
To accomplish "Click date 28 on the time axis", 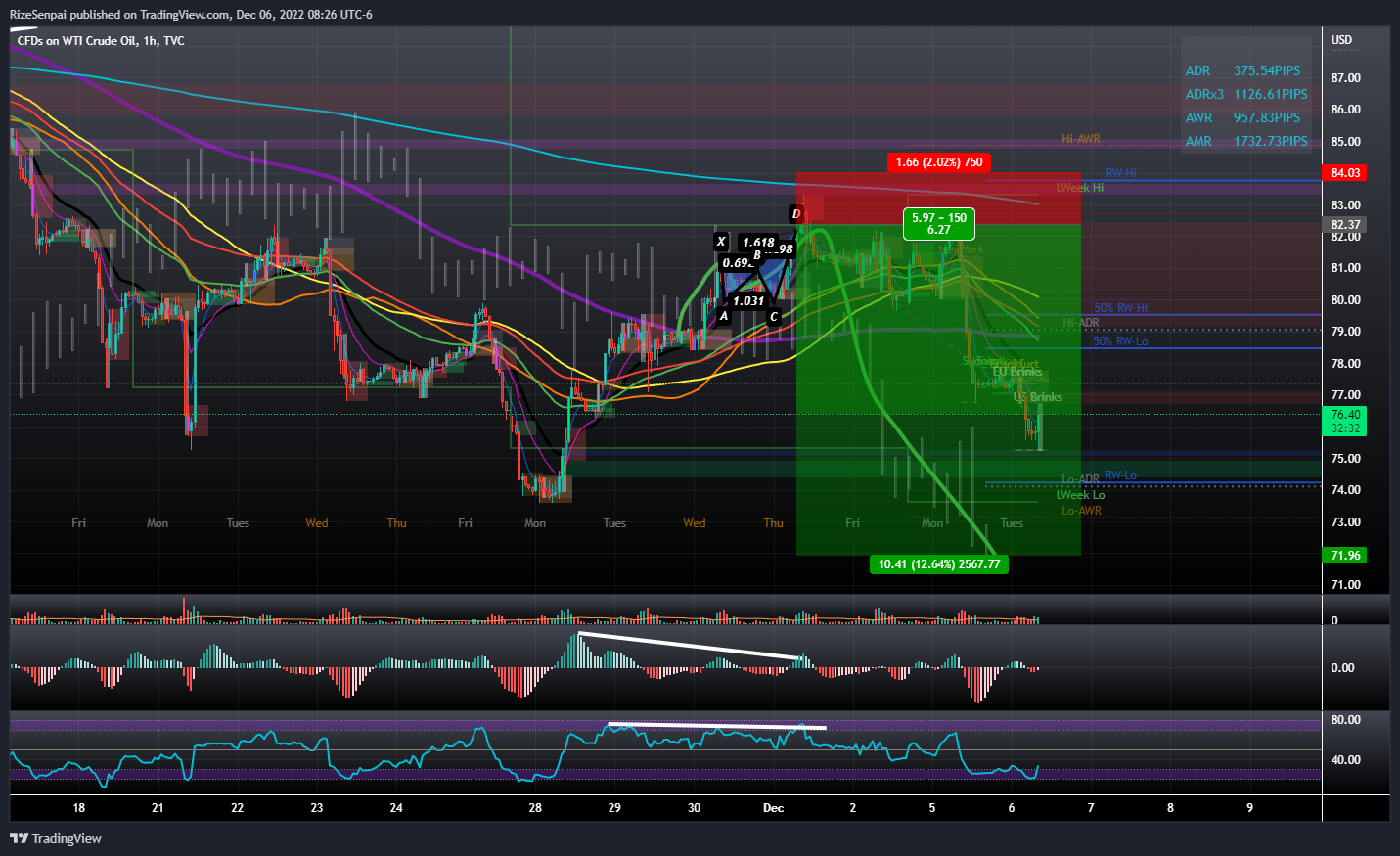I will (x=535, y=808).
